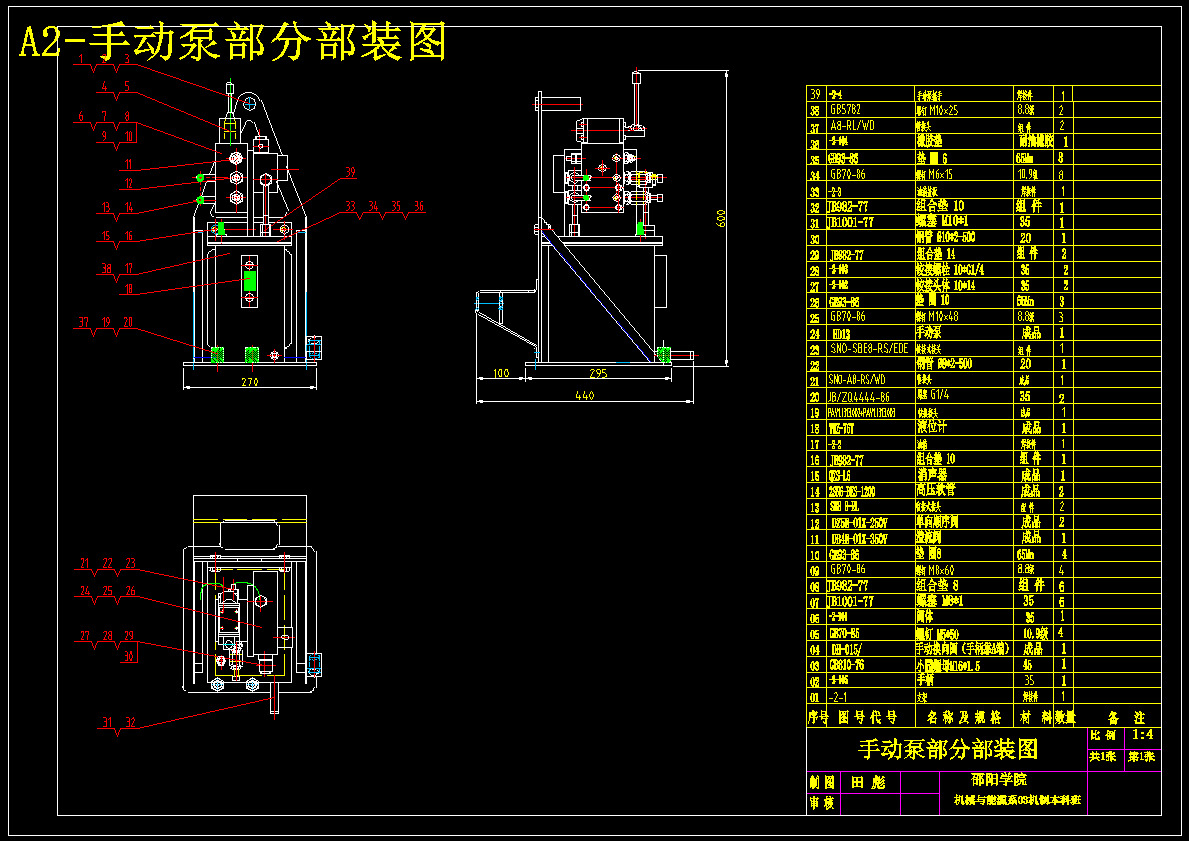Click the "第1张" sheet number cell
The image size is (1189, 841).
tap(1141, 756)
